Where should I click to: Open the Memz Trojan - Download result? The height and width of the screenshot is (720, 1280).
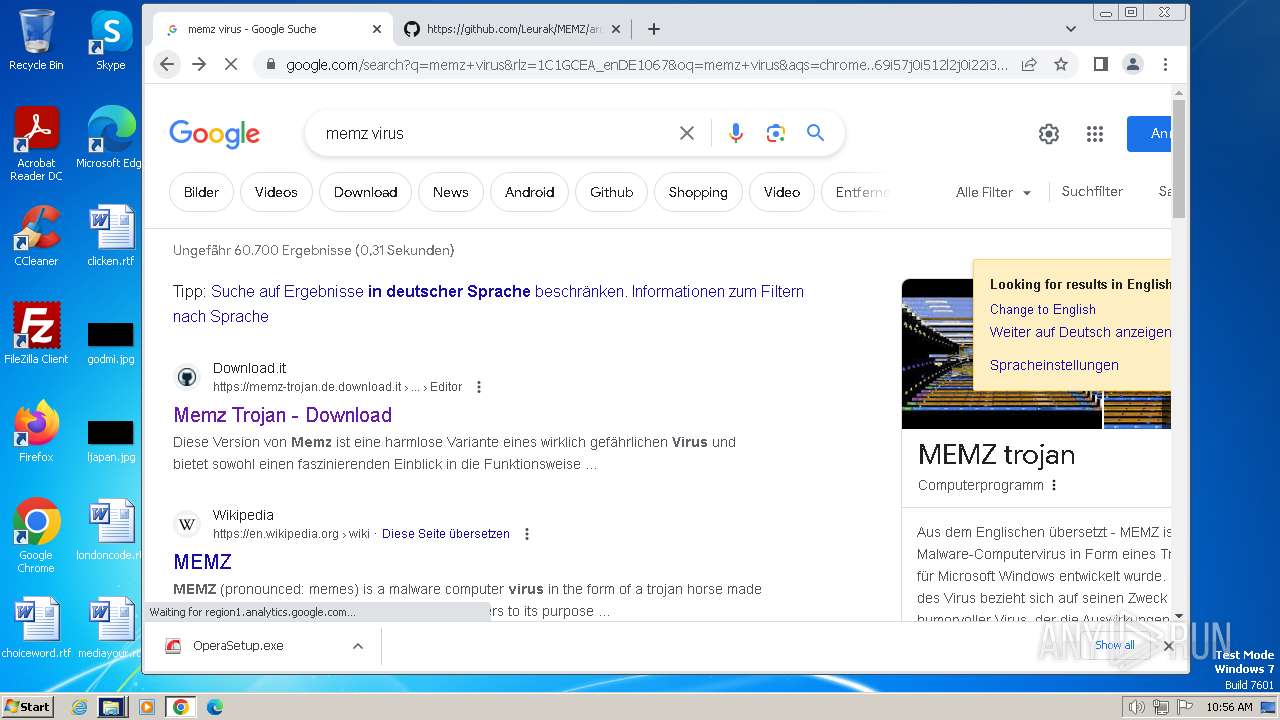click(282, 415)
